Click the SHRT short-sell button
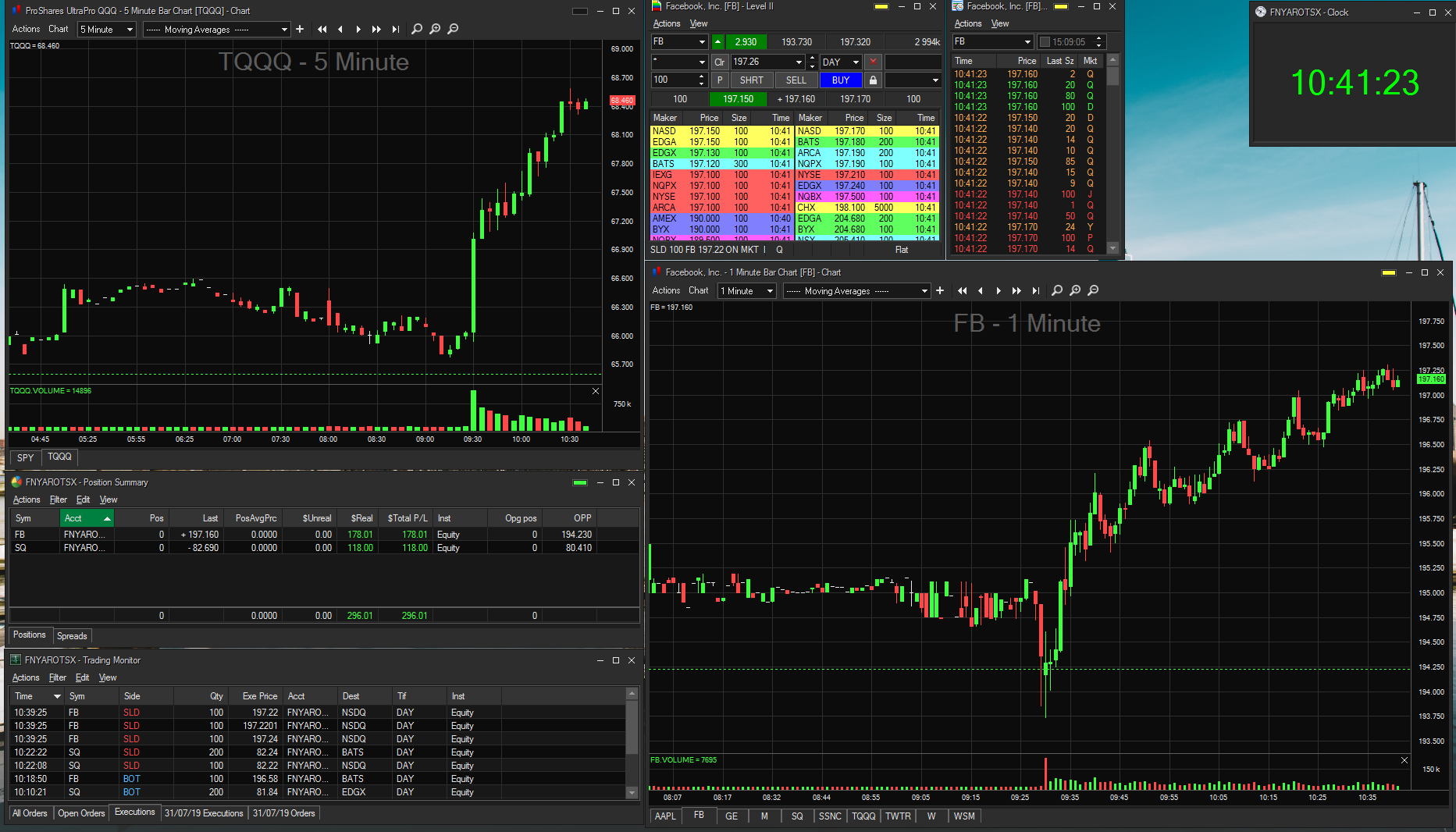1456x832 pixels. (752, 80)
